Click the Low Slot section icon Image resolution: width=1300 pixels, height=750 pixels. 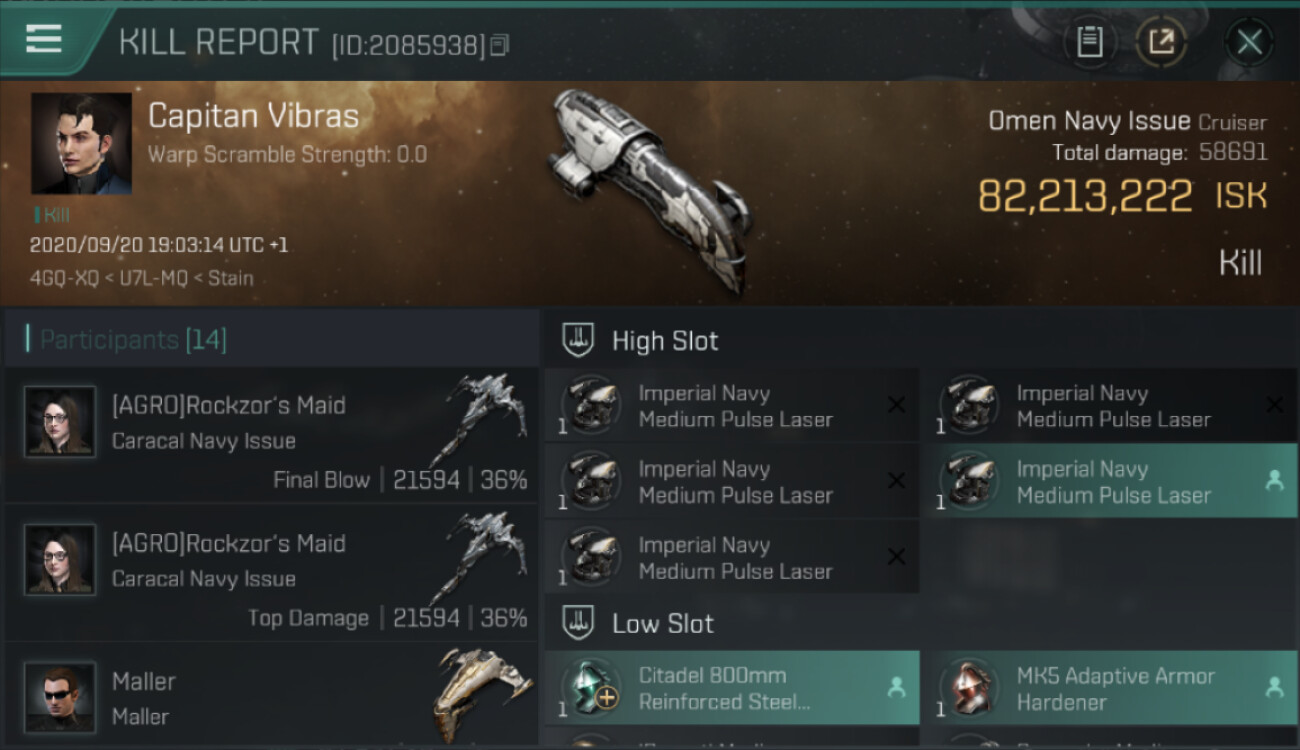click(579, 624)
